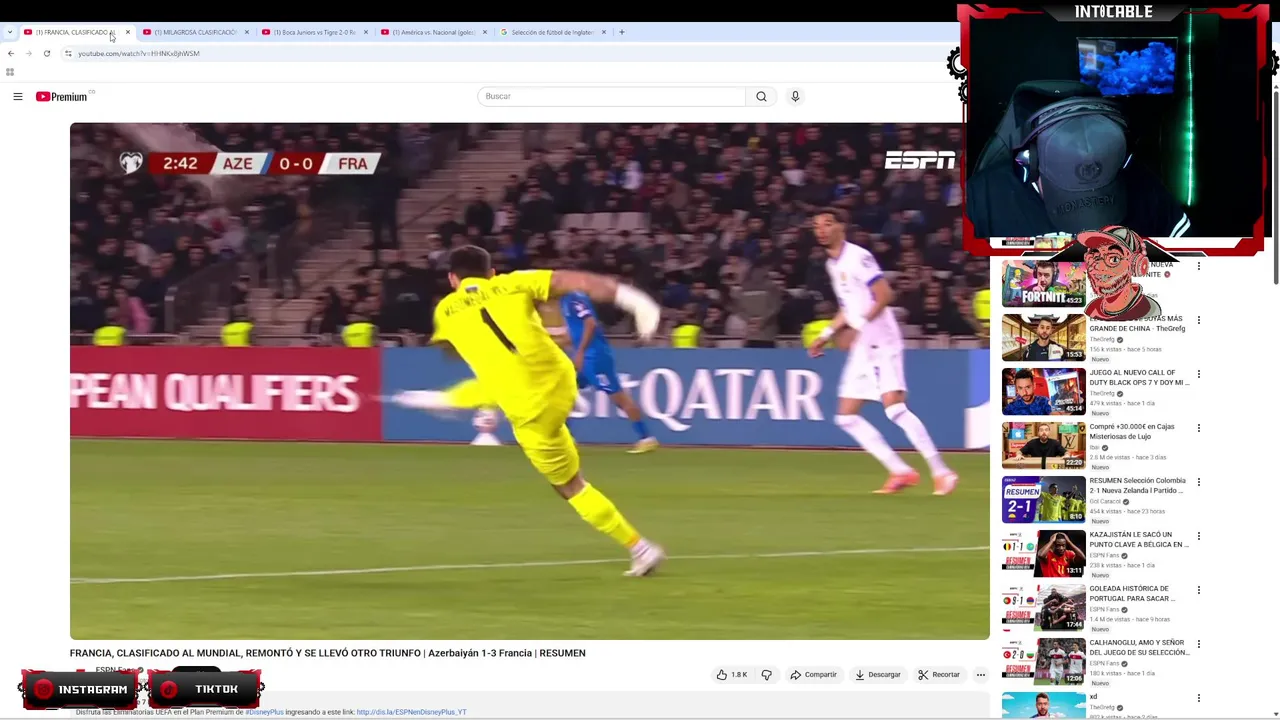Viewport: 1280px width, 720px height.
Task: Open the 45:14 Black Ops 7 thumbnail
Action: pyautogui.click(x=1043, y=391)
